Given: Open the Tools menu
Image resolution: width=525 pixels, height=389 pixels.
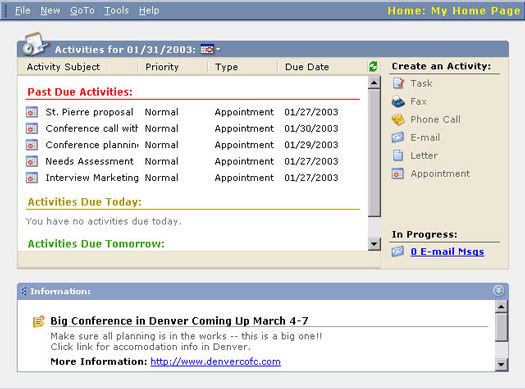Looking at the screenshot, I should tap(117, 11).
